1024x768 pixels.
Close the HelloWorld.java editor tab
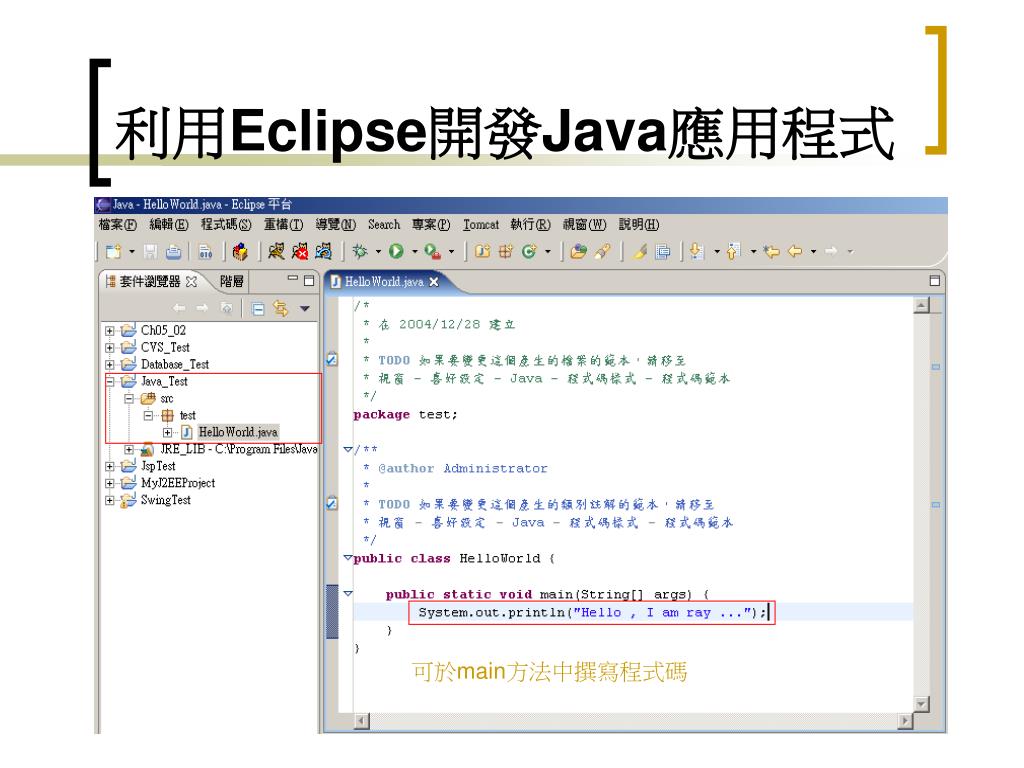[434, 282]
